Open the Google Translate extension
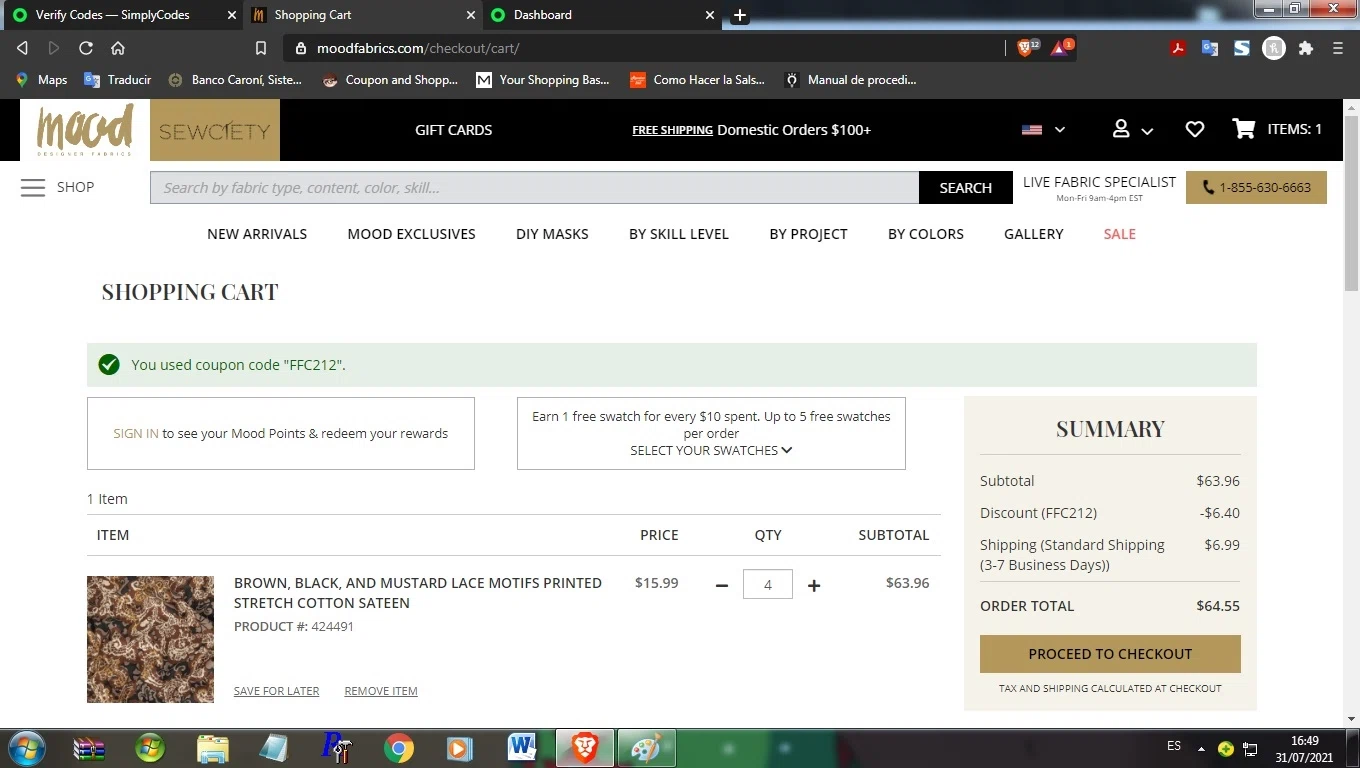 (x=1210, y=48)
